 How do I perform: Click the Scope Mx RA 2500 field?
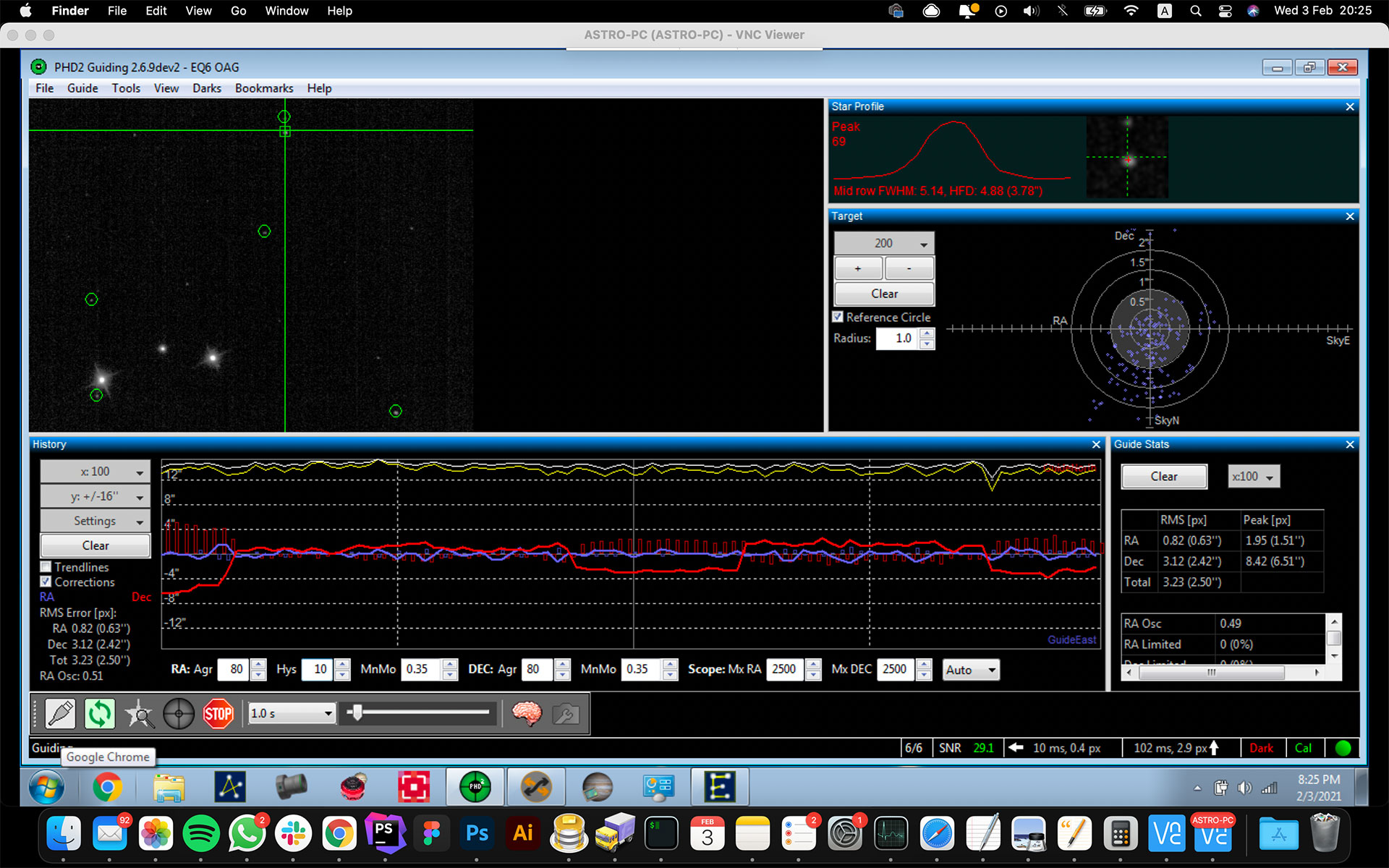[786, 669]
